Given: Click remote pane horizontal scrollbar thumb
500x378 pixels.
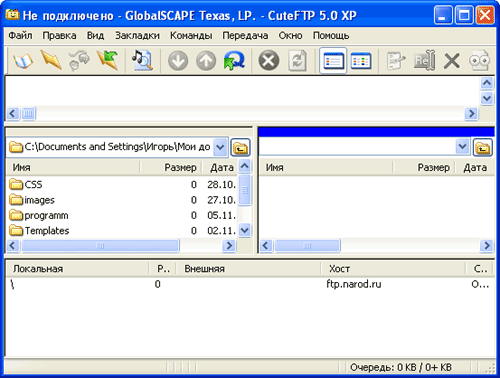Looking at the screenshot, I should [307, 246].
